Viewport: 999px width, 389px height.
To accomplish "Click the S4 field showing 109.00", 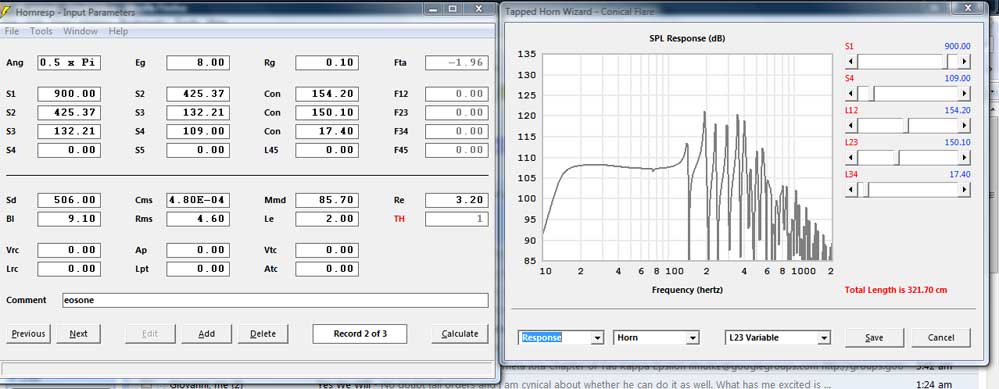I will 198,131.
